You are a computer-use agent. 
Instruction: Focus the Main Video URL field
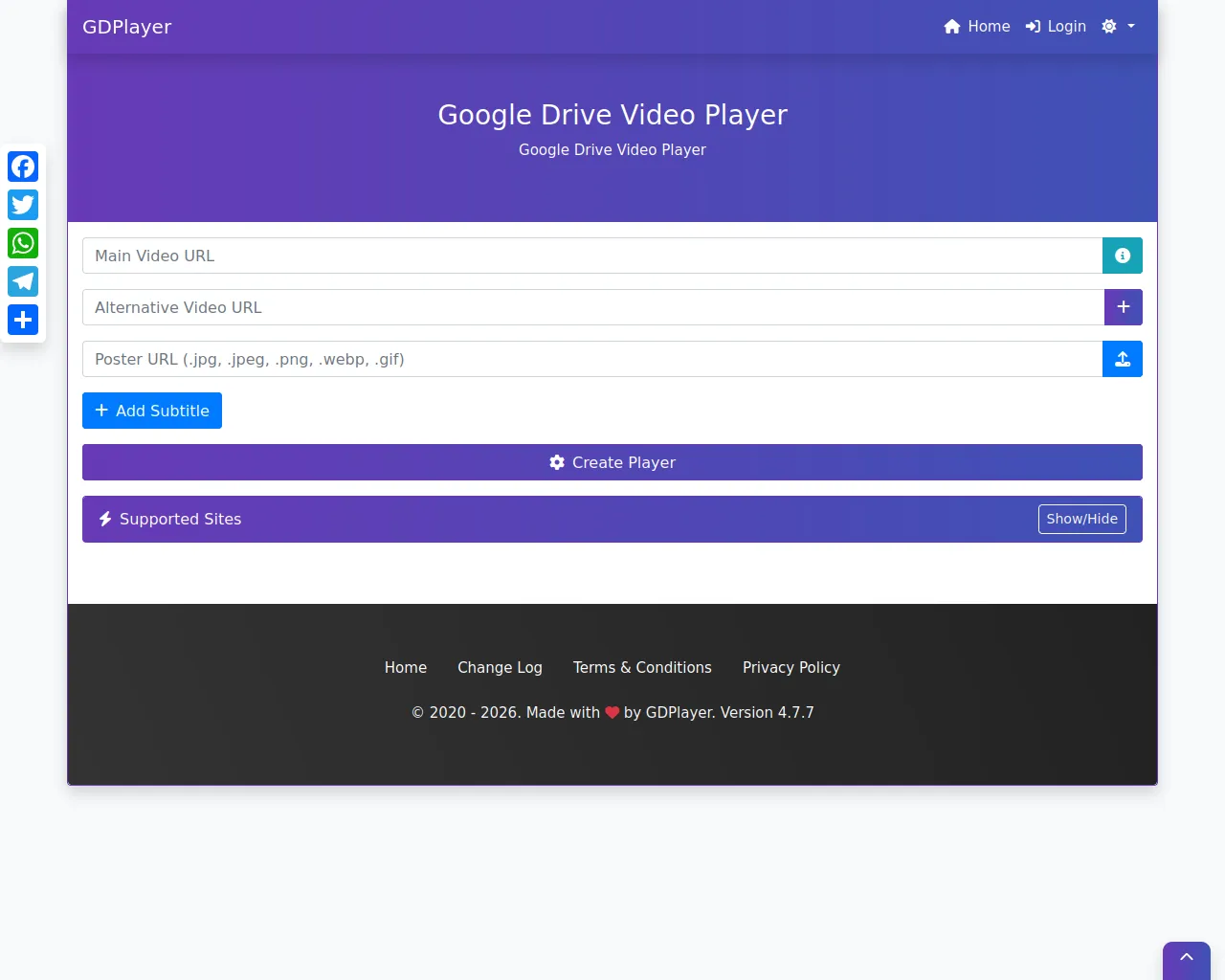(x=592, y=256)
